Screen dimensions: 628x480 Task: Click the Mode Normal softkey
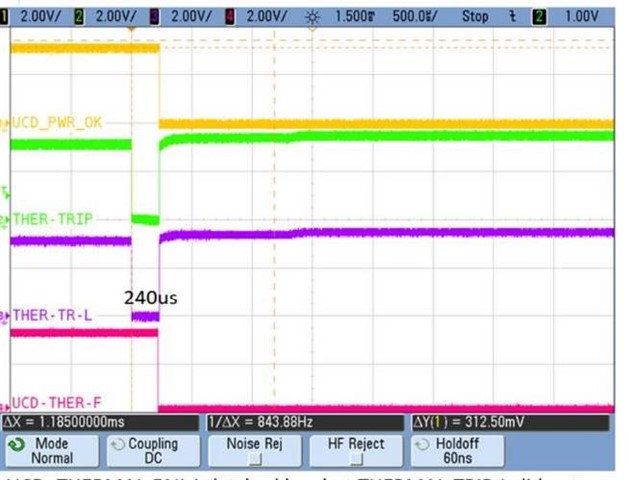pyautogui.click(x=52, y=451)
